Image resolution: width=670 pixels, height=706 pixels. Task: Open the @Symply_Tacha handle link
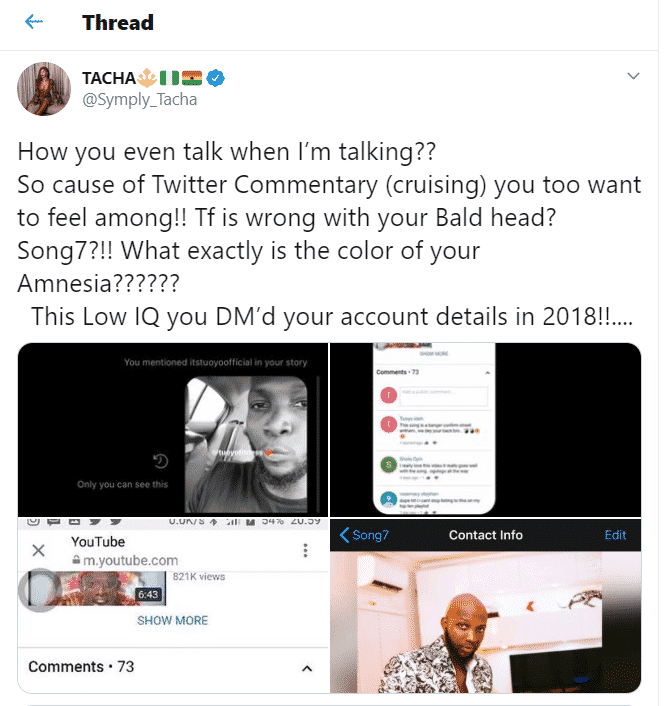[x=140, y=100]
